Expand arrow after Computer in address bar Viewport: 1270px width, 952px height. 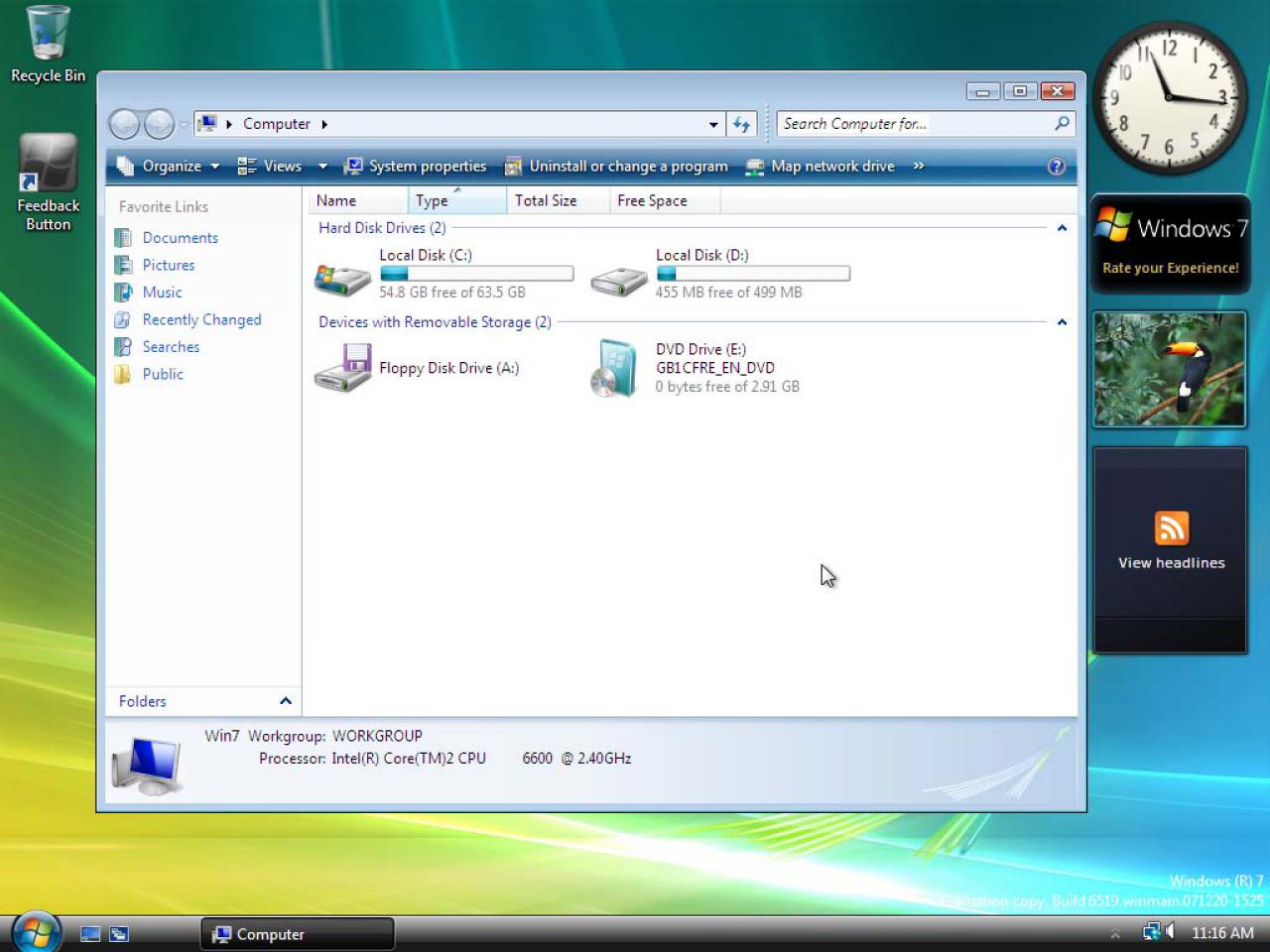(324, 124)
